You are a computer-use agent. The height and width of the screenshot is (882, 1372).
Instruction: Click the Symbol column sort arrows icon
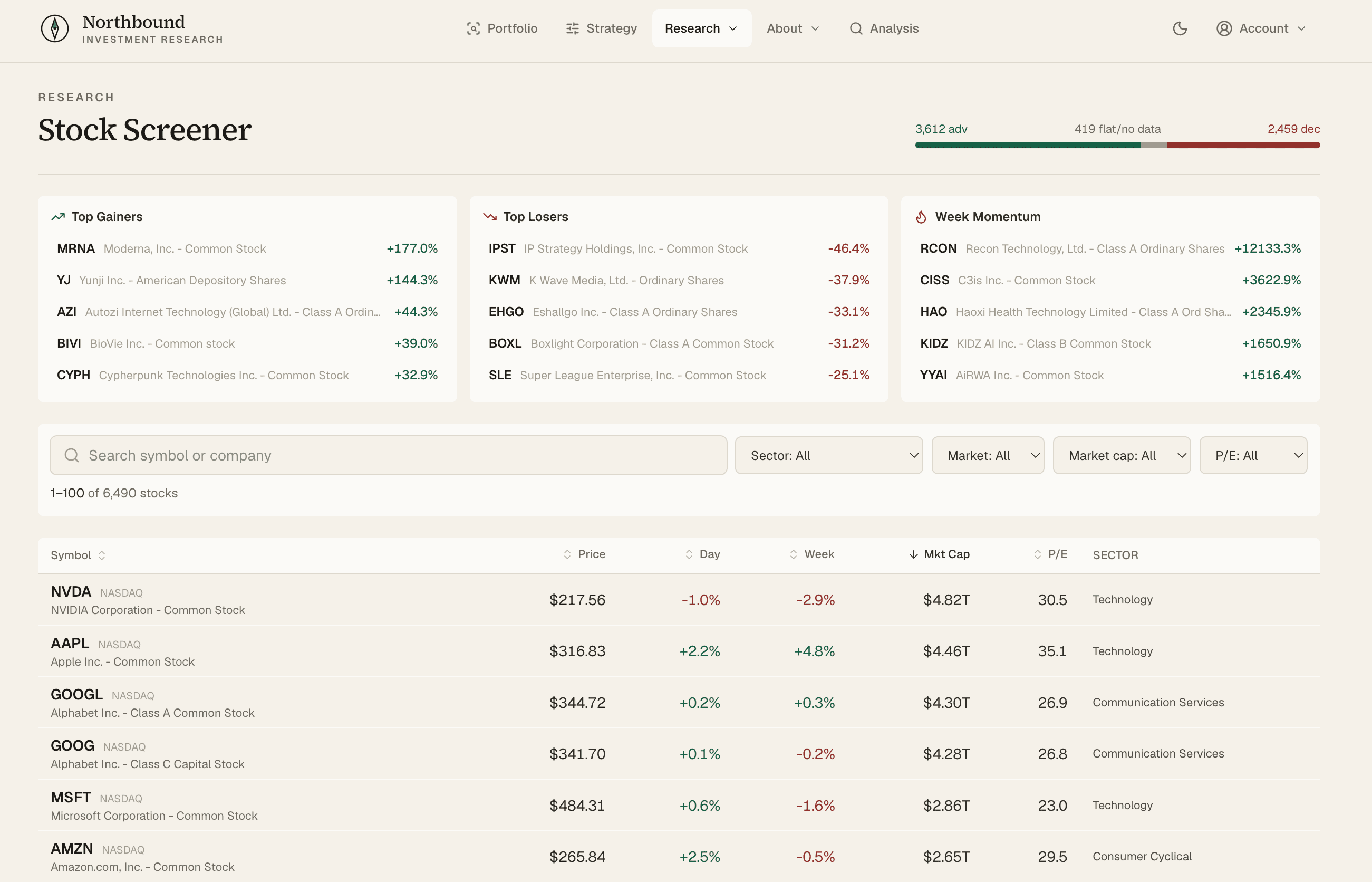(x=102, y=555)
